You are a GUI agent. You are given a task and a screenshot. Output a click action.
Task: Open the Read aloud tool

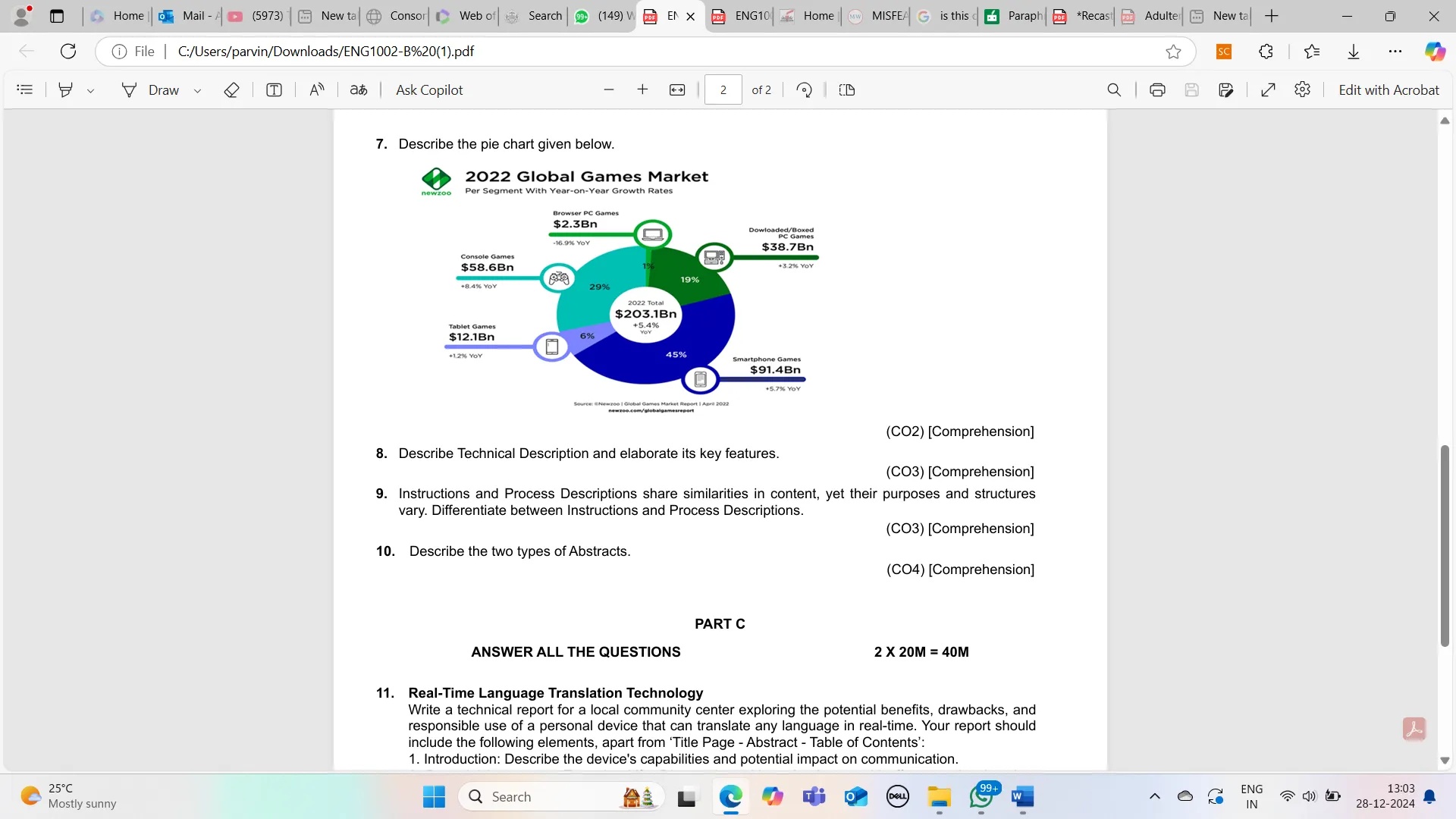tap(317, 89)
